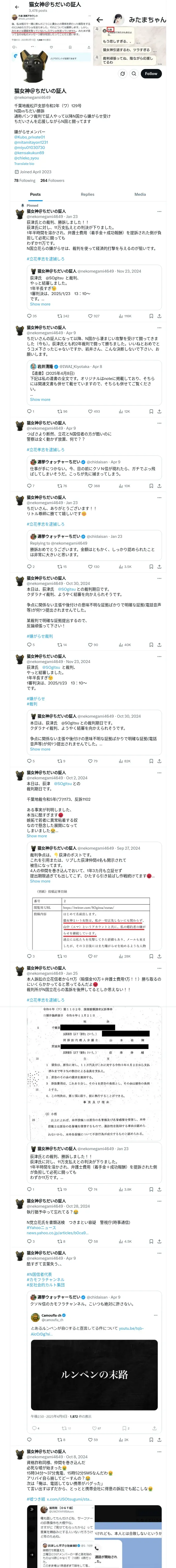Repost the pinned post showing 242 reposts
The width and height of the screenshot is (176, 1568).
coord(63,316)
